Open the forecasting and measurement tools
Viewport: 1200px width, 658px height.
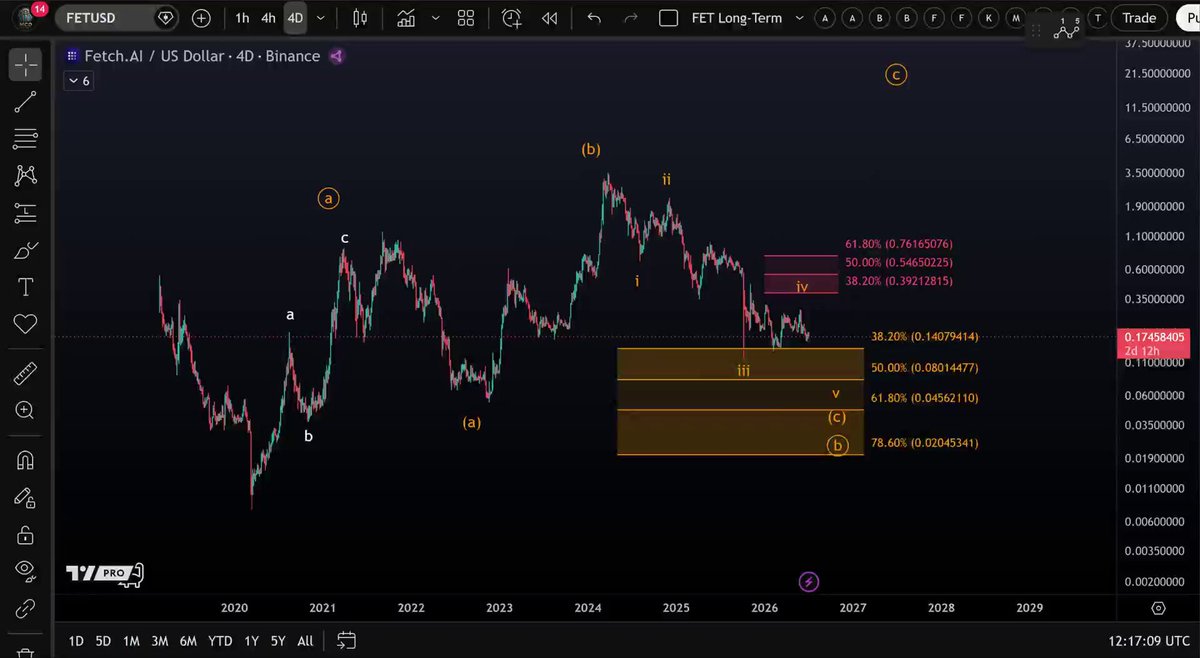coord(25,212)
